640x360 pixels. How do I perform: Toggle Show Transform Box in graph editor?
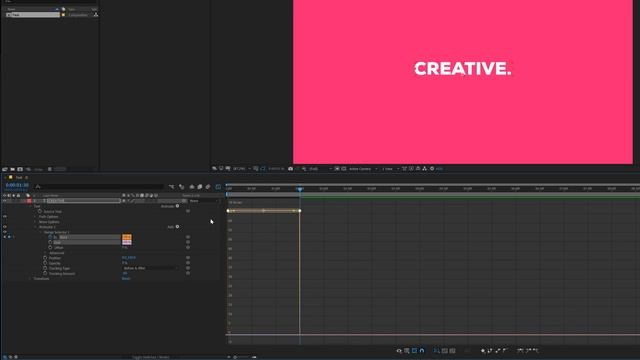tap(414, 351)
